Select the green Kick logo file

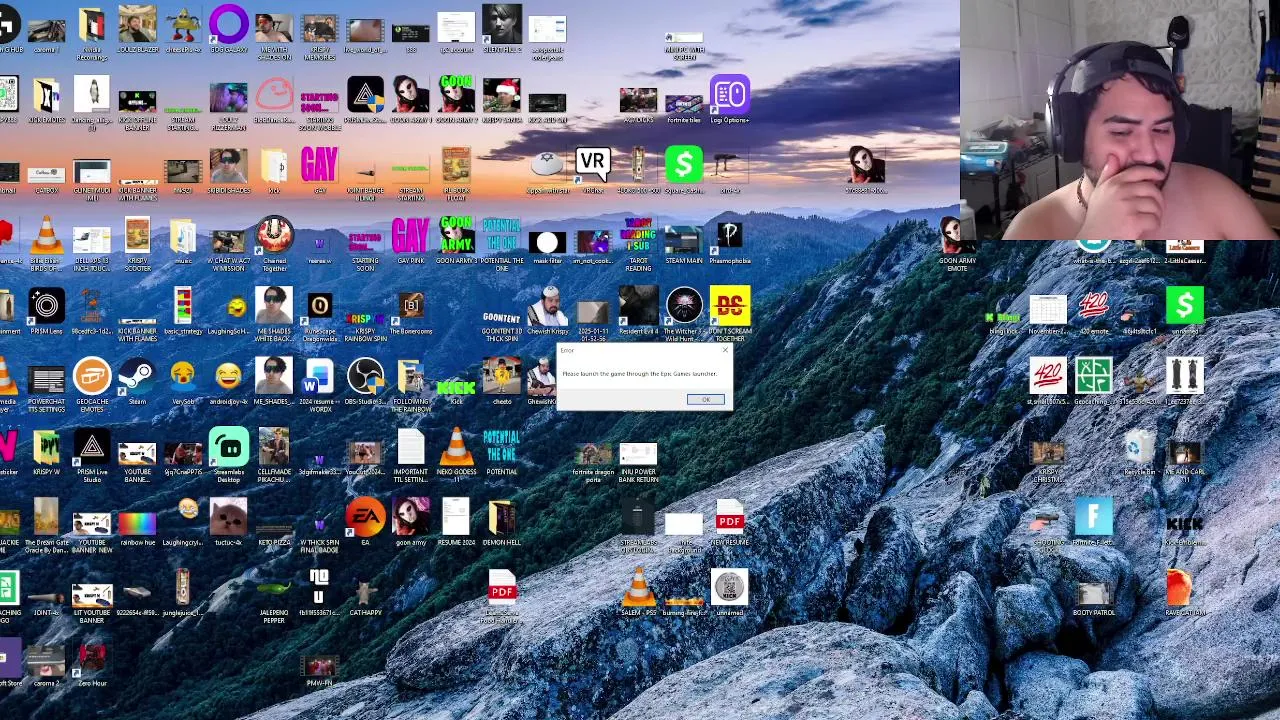pyautogui.click(x=456, y=385)
